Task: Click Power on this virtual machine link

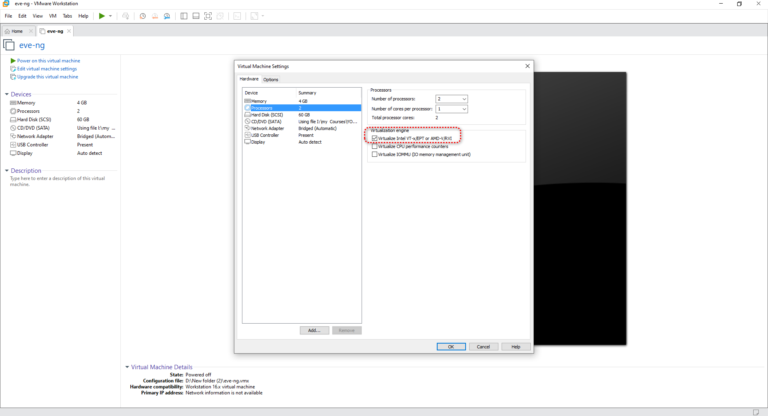Action: tap(48, 61)
